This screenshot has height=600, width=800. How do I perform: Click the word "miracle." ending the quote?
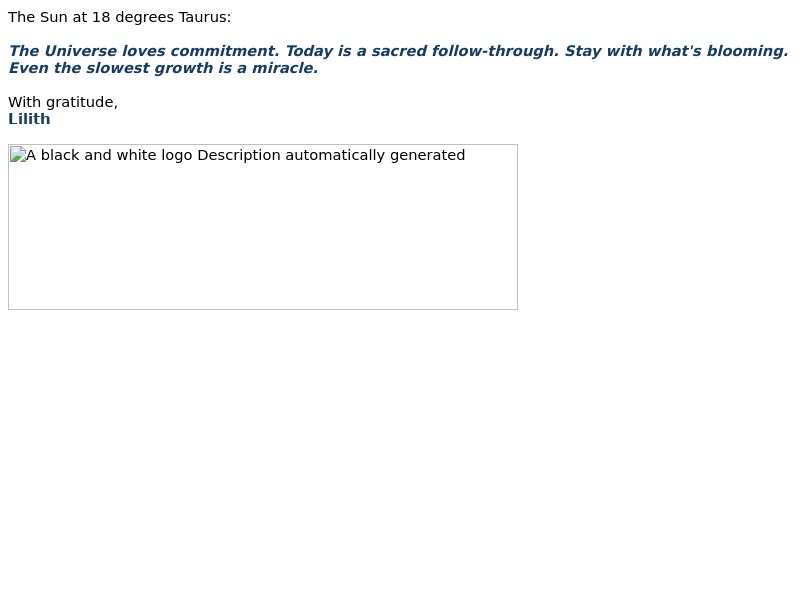pyautogui.click(x=285, y=68)
